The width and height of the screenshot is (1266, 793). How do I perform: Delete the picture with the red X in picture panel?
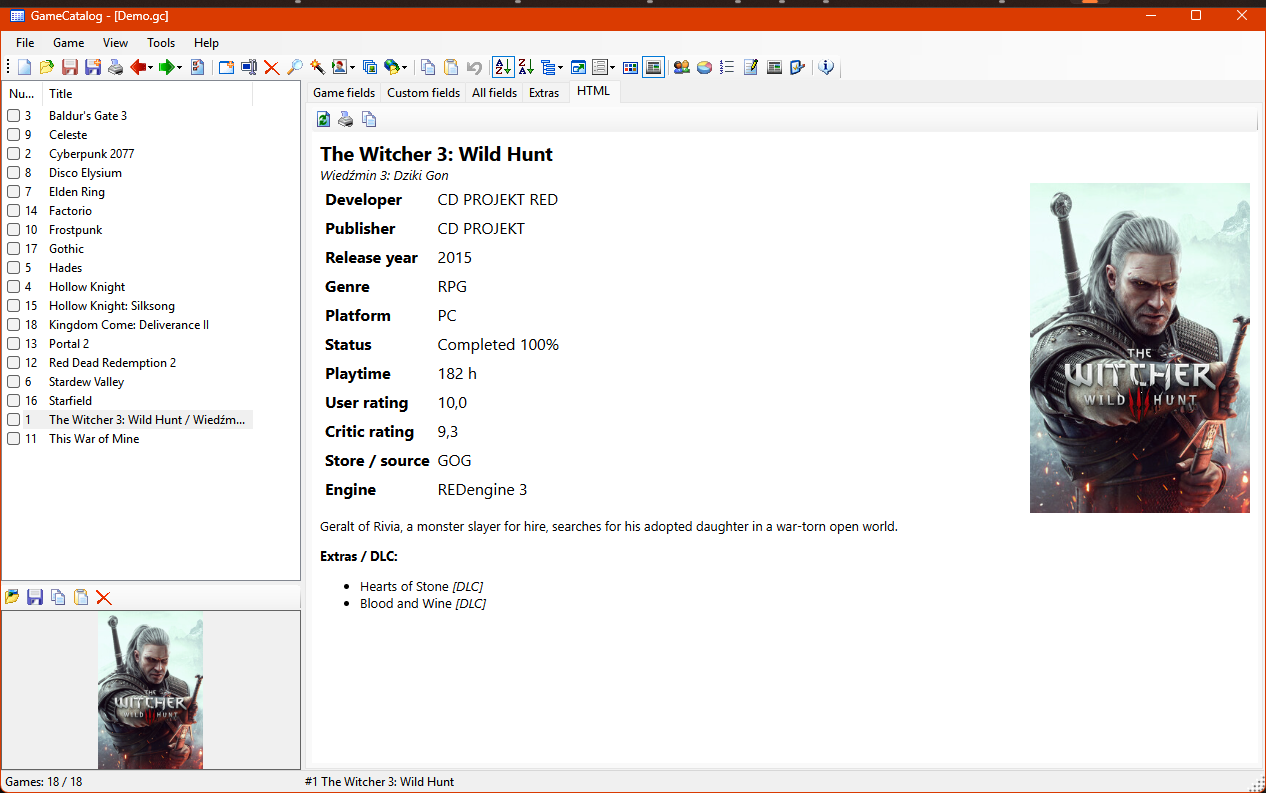tap(104, 597)
